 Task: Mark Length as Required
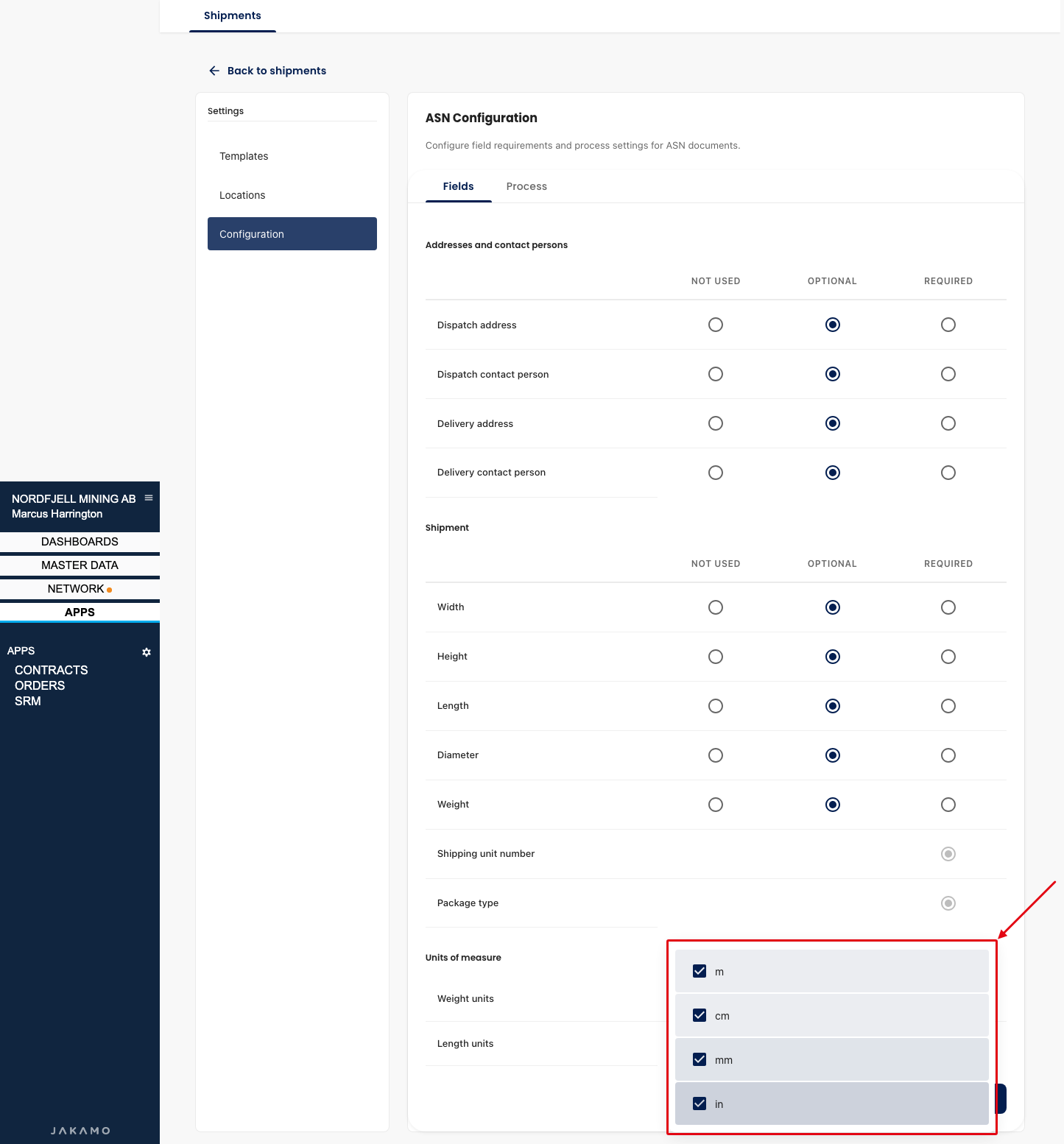point(948,706)
